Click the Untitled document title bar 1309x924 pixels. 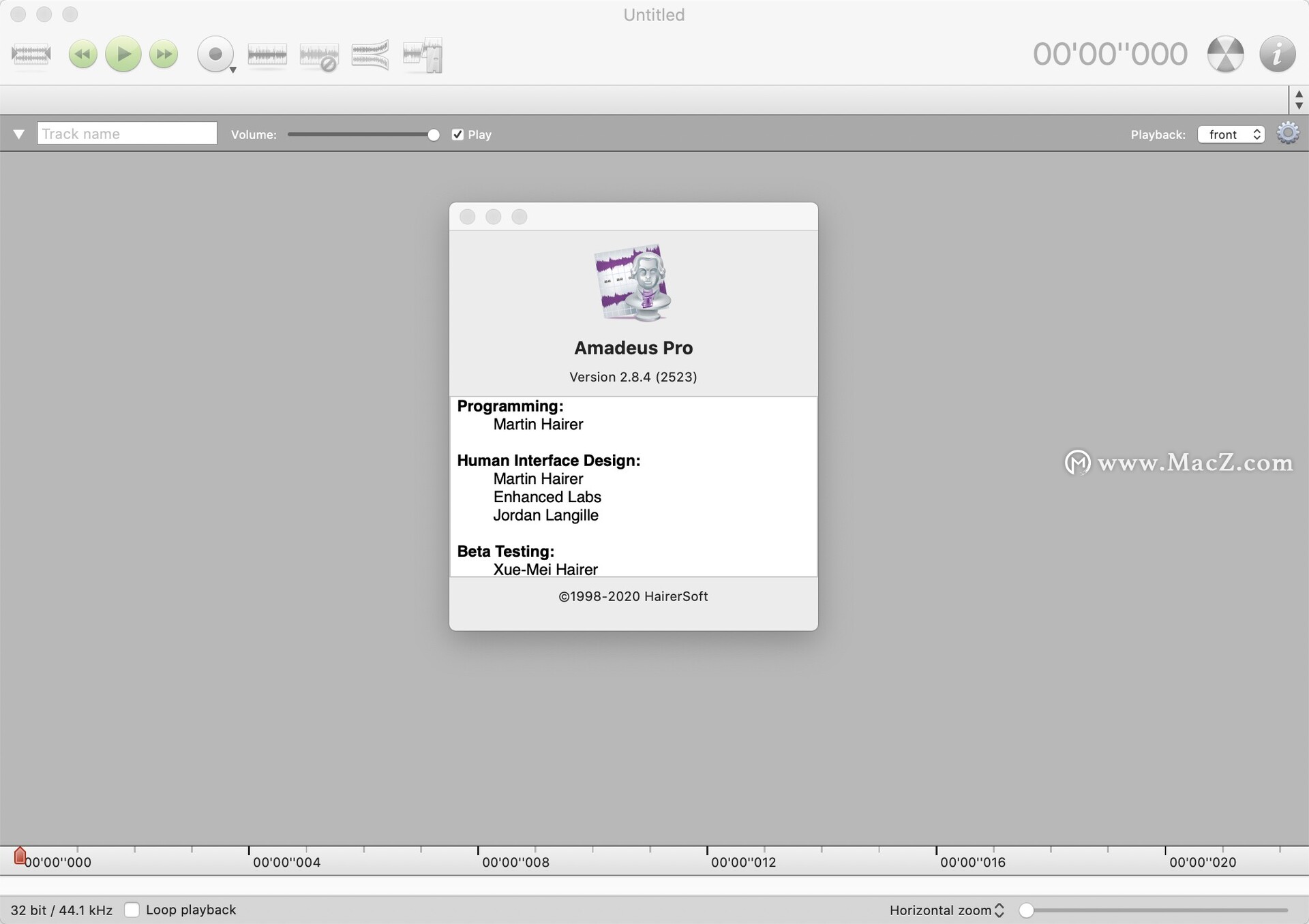653,13
